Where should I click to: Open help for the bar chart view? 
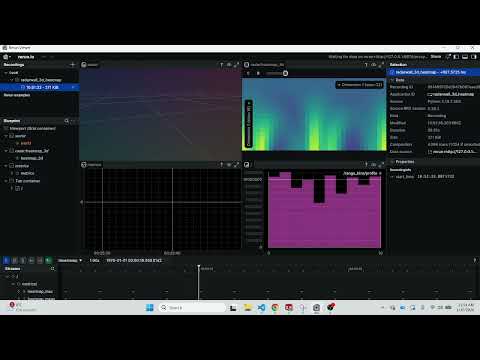(x=366, y=165)
